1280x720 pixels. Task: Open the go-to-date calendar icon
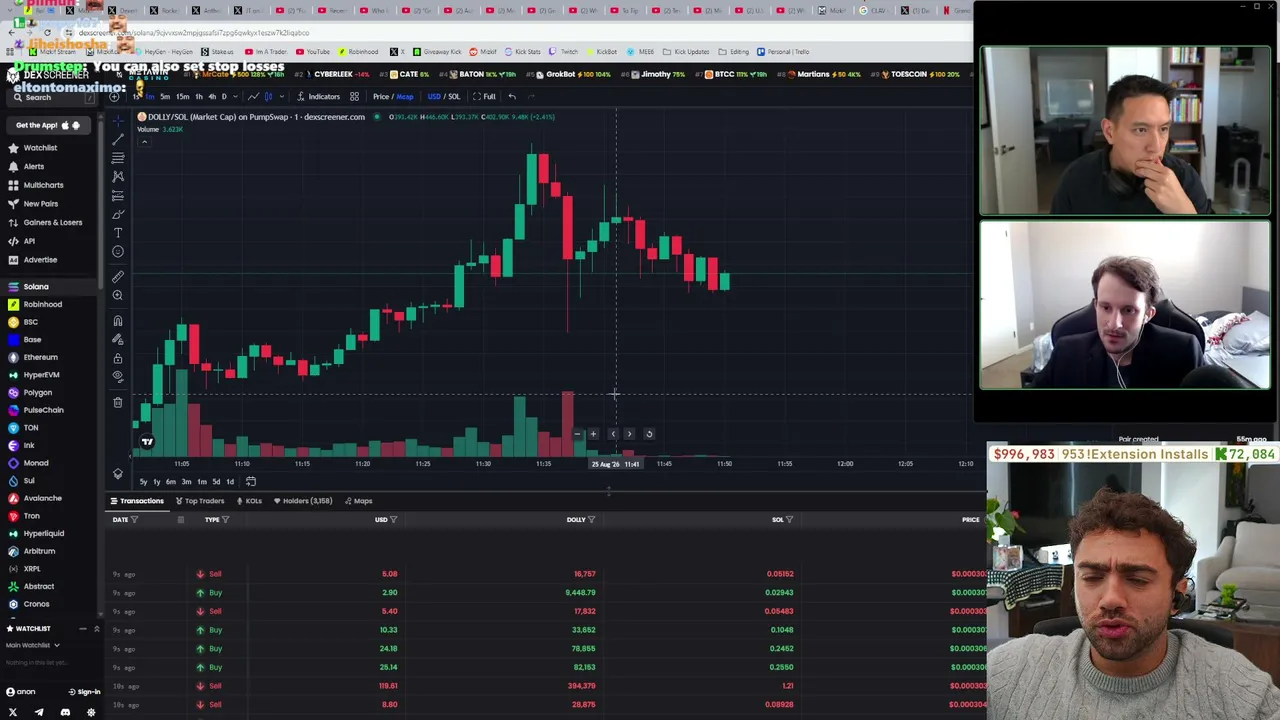point(251,481)
